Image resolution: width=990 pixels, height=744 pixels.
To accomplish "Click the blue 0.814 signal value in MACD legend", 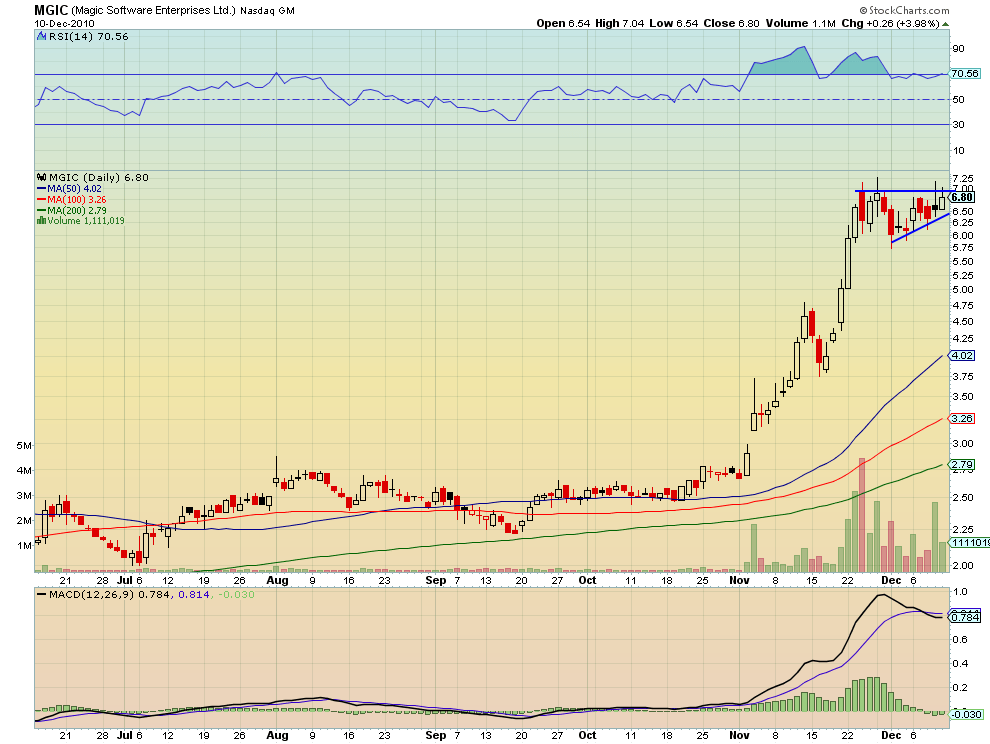I will point(194,594).
